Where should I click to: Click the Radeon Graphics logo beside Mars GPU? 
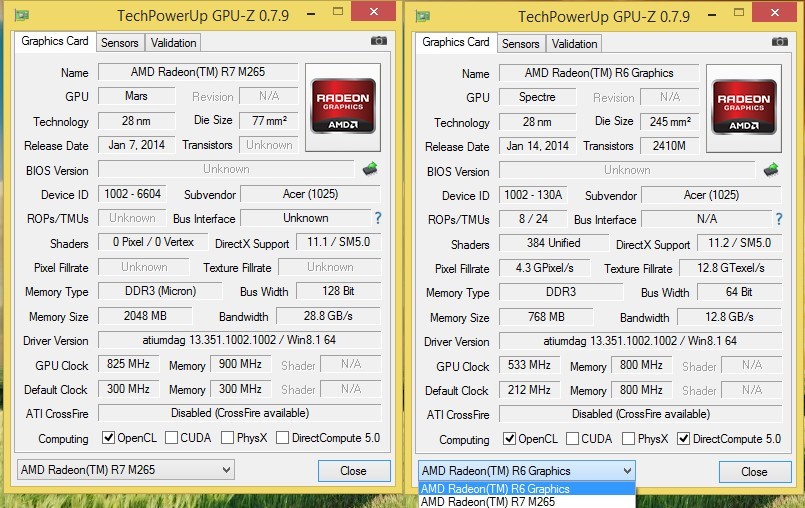click(344, 105)
